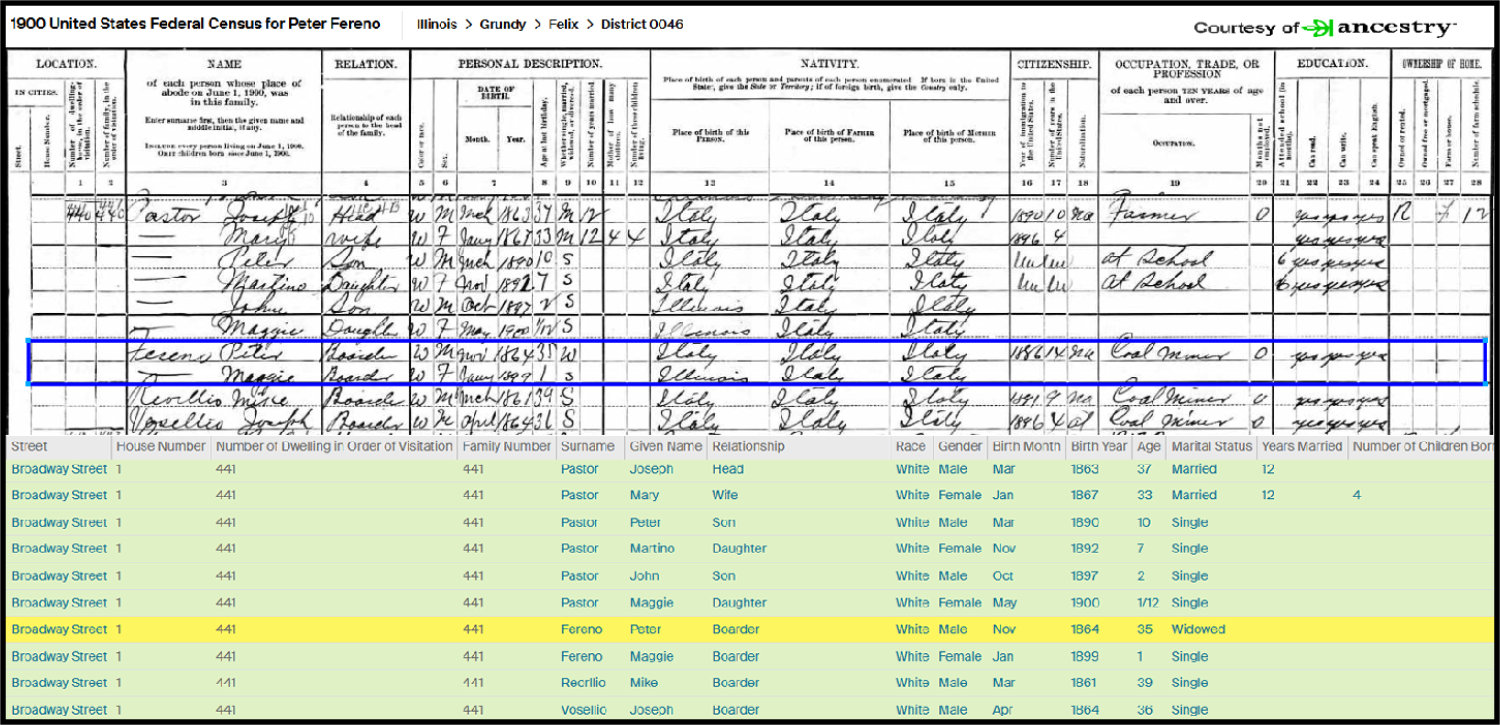Open the Illinois breadcrumb link
1500x725 pixels.
(x=436, y=24)
